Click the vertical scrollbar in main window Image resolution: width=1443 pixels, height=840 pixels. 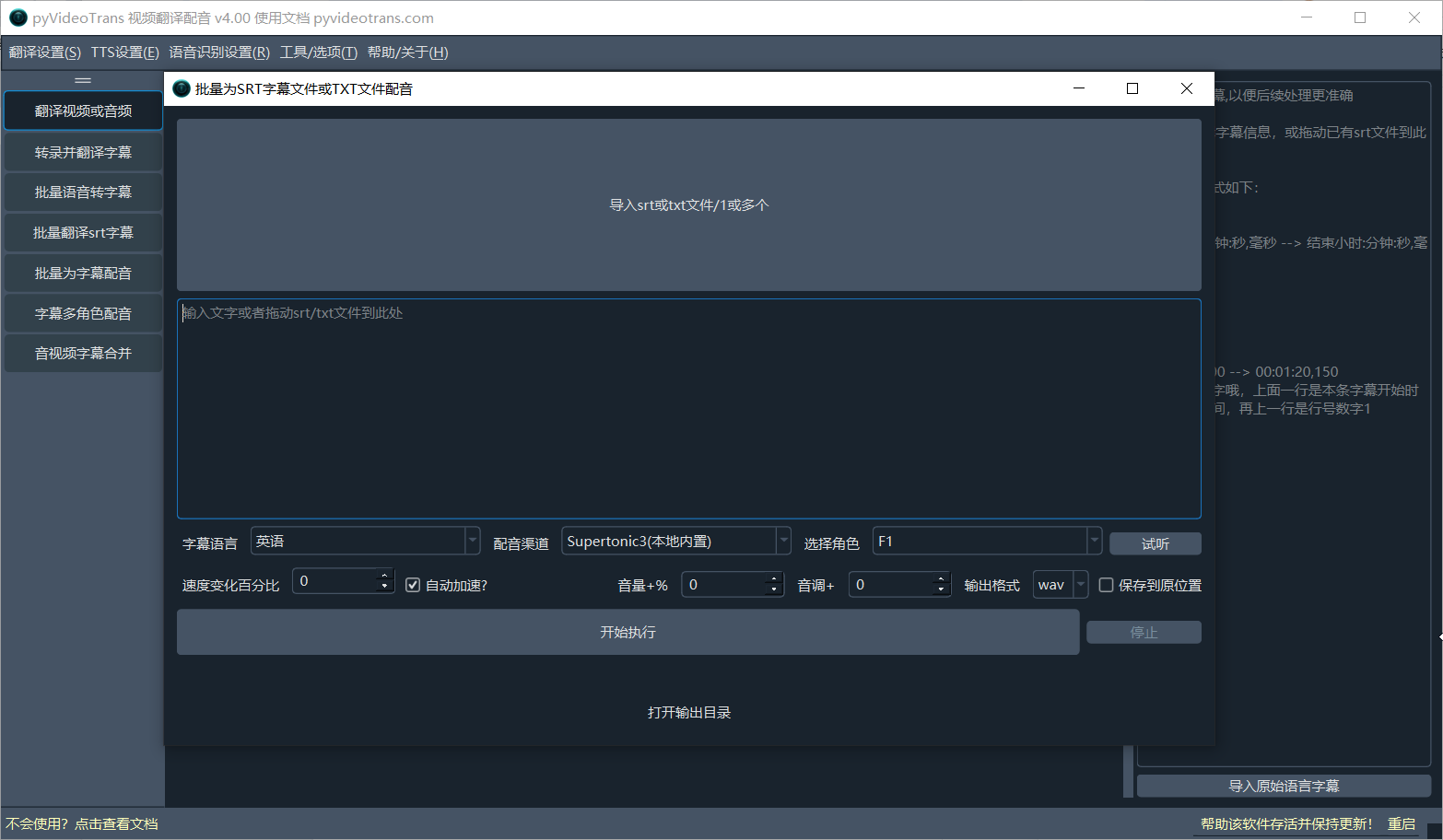(x=1128, y=771)
